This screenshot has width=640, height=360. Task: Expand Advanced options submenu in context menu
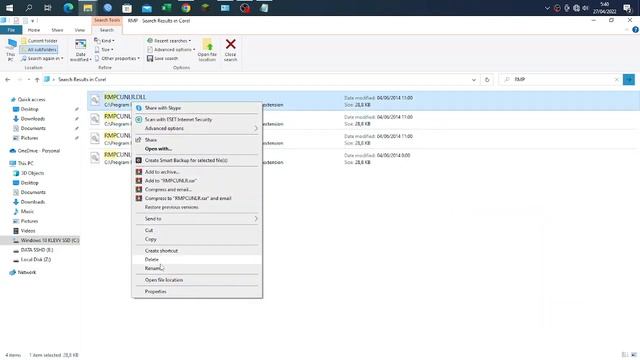(x=197, y=129)
